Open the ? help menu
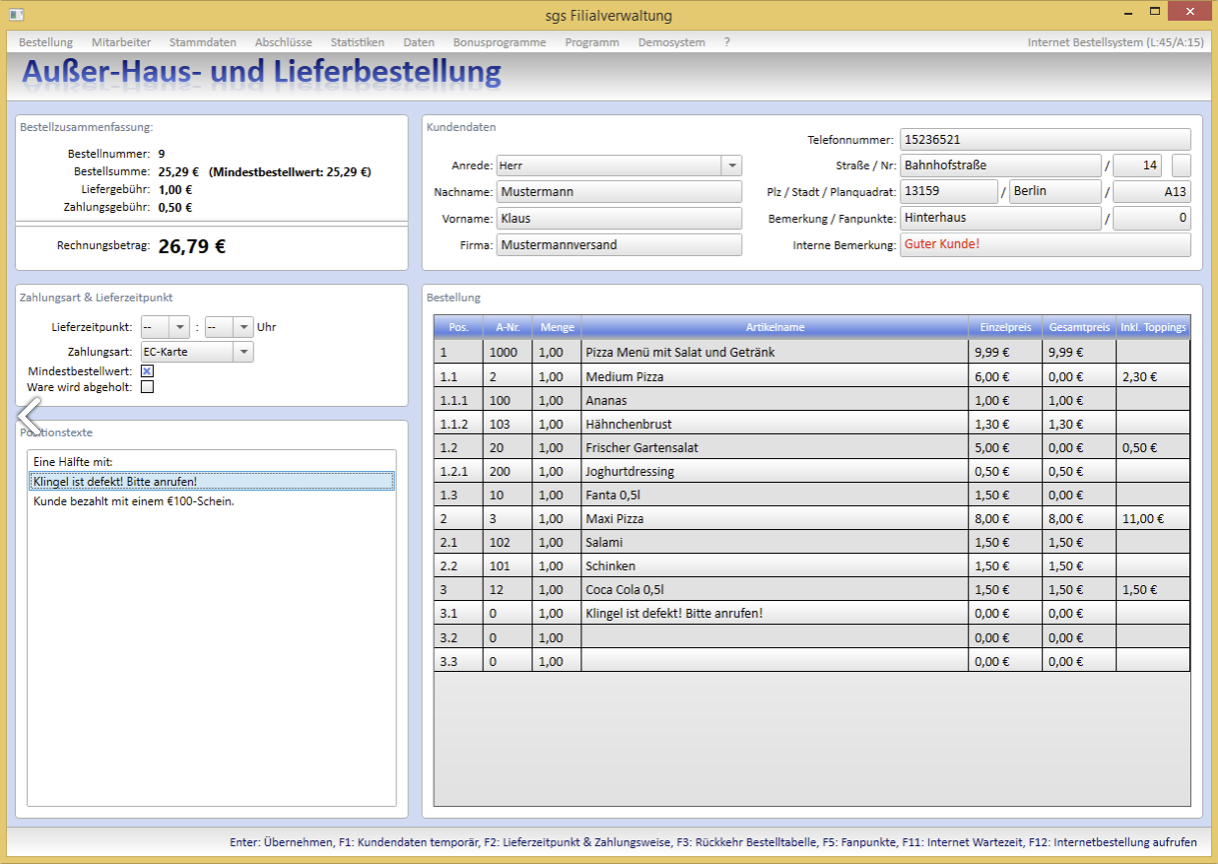The height and width of the screenshot is (864, 1218). click(x=727, y=43)
